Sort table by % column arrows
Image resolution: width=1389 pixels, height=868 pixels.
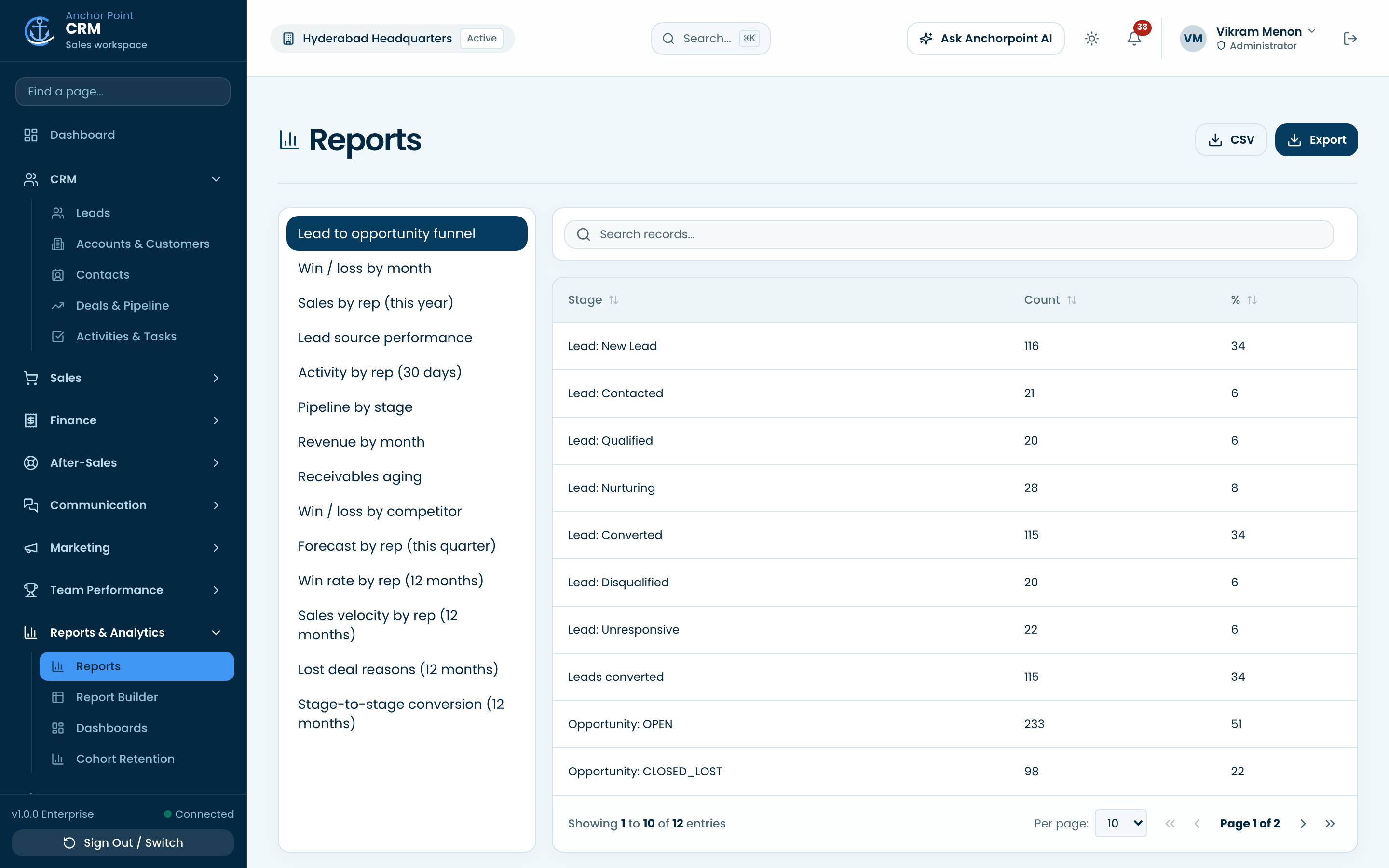1252,299
